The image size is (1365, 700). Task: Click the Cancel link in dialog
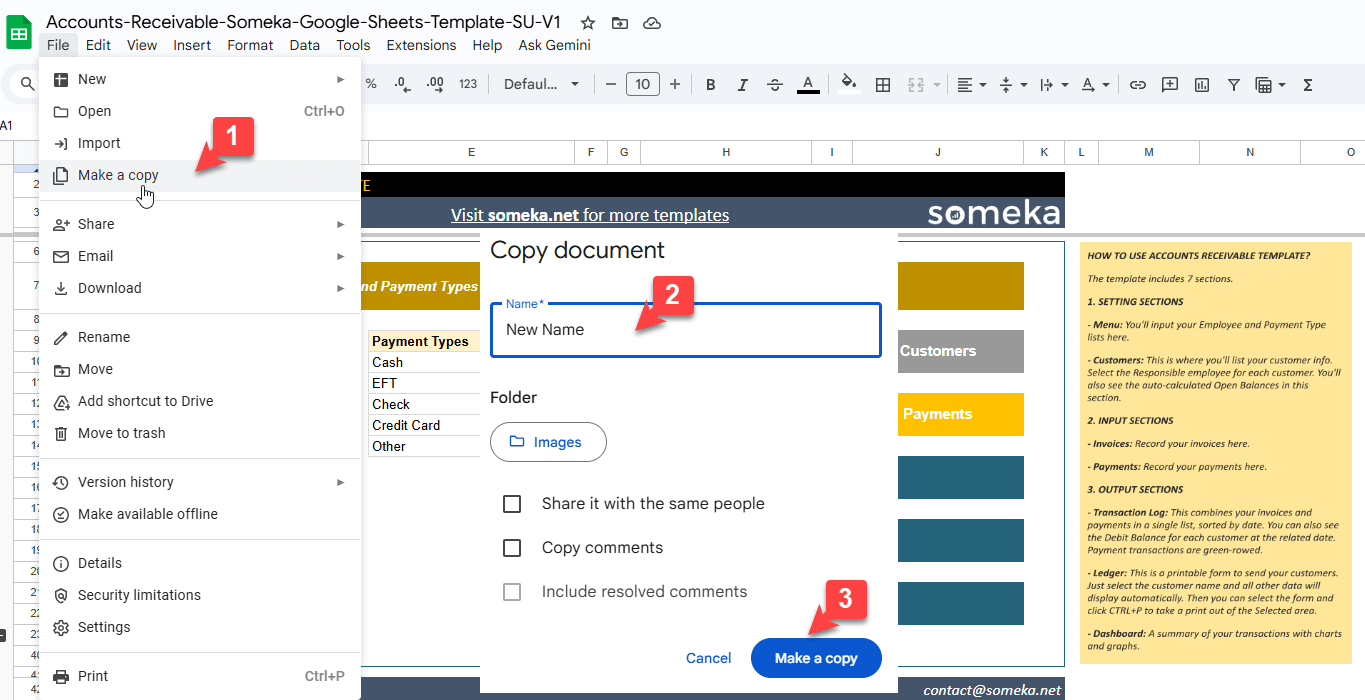click(x=708, y=658)
